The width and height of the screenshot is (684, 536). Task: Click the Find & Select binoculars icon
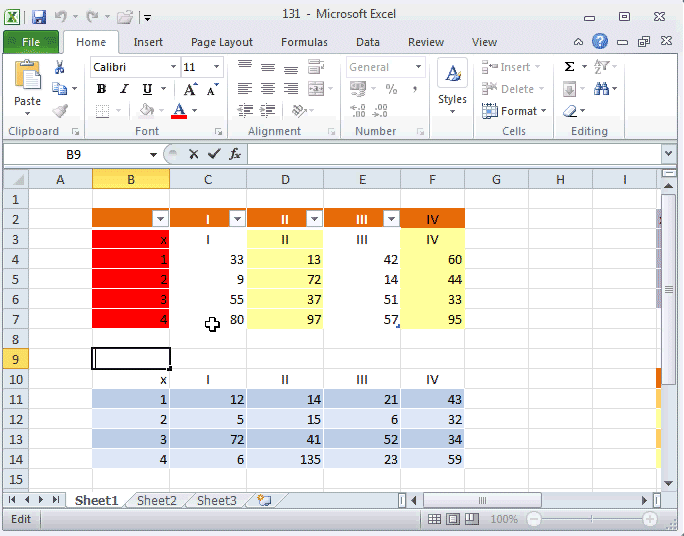point(601,89)
